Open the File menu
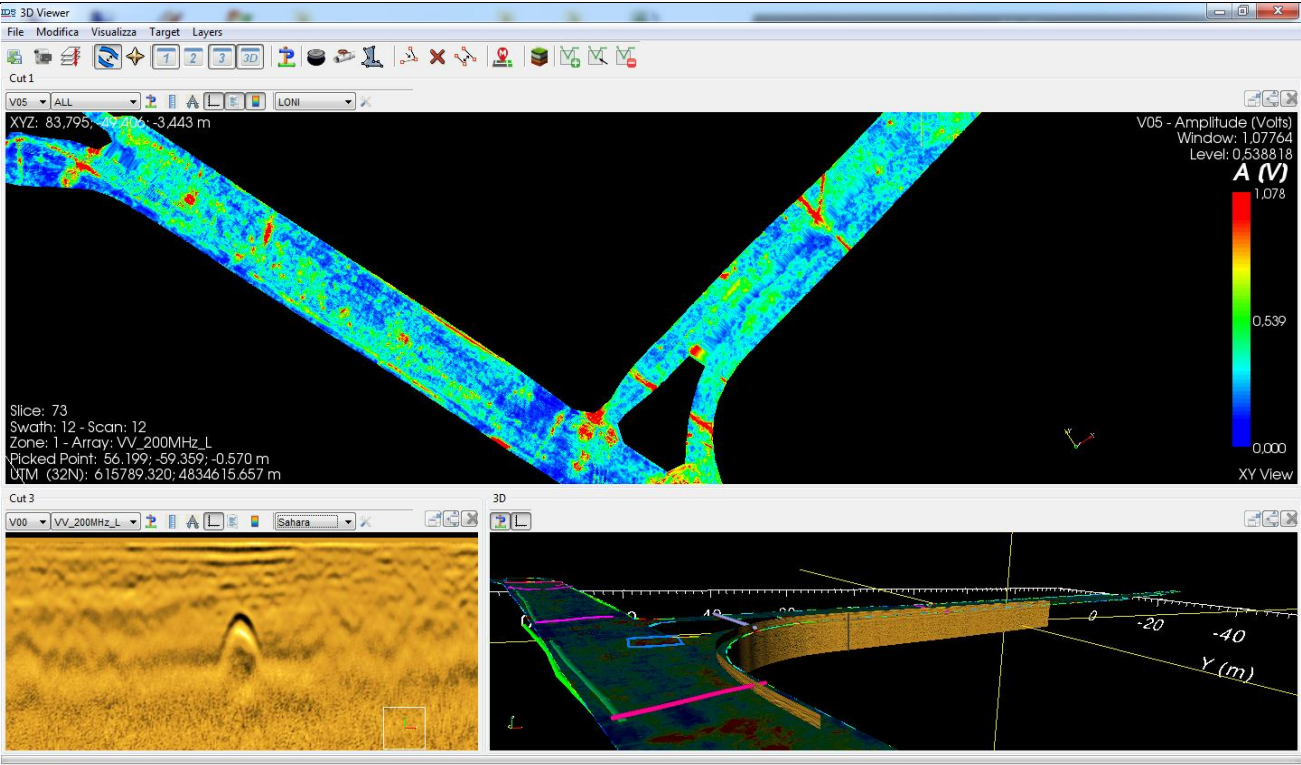 tap(15, 32)
